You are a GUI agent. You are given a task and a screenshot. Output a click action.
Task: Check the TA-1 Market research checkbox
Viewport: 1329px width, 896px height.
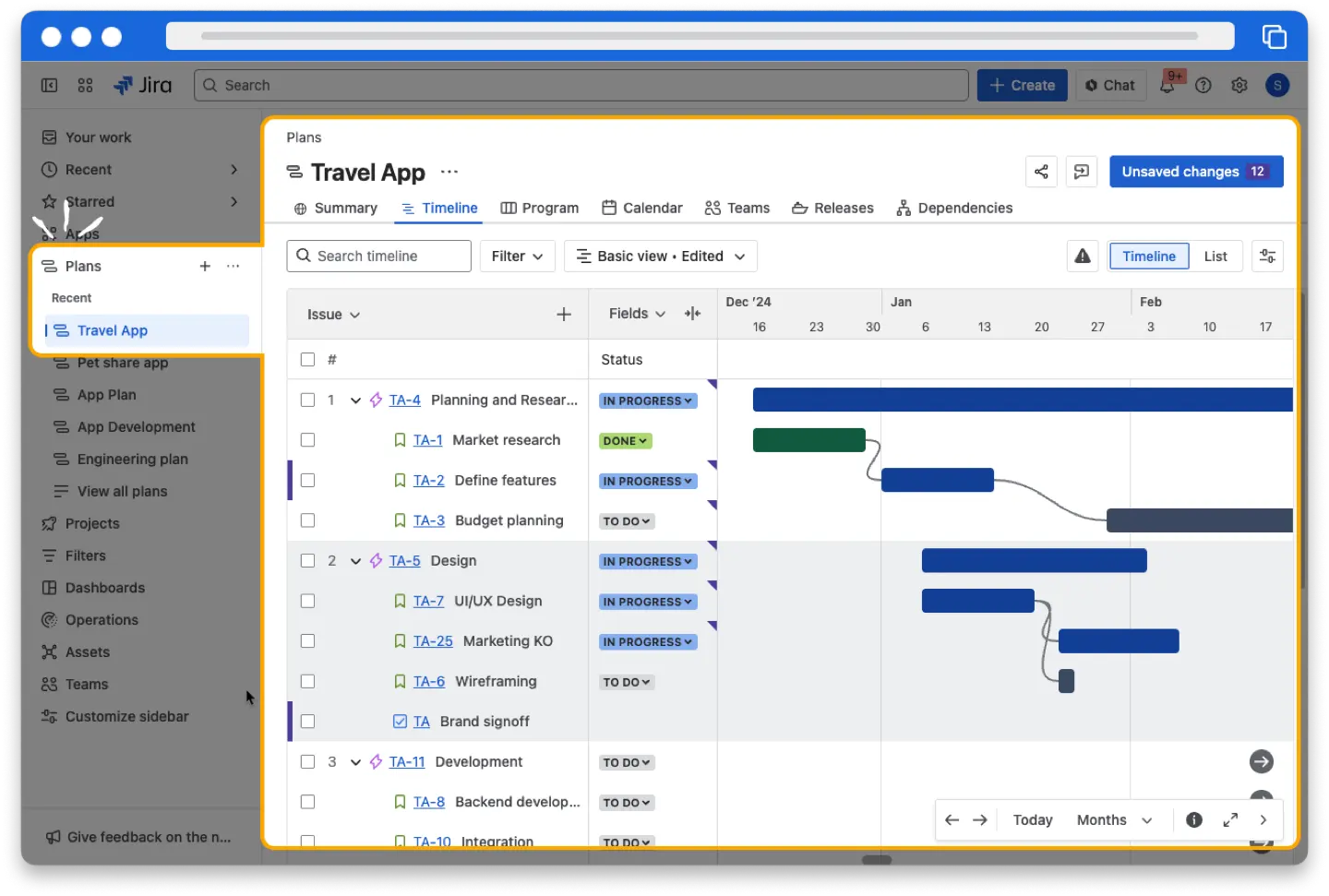[x=308, y=440]
